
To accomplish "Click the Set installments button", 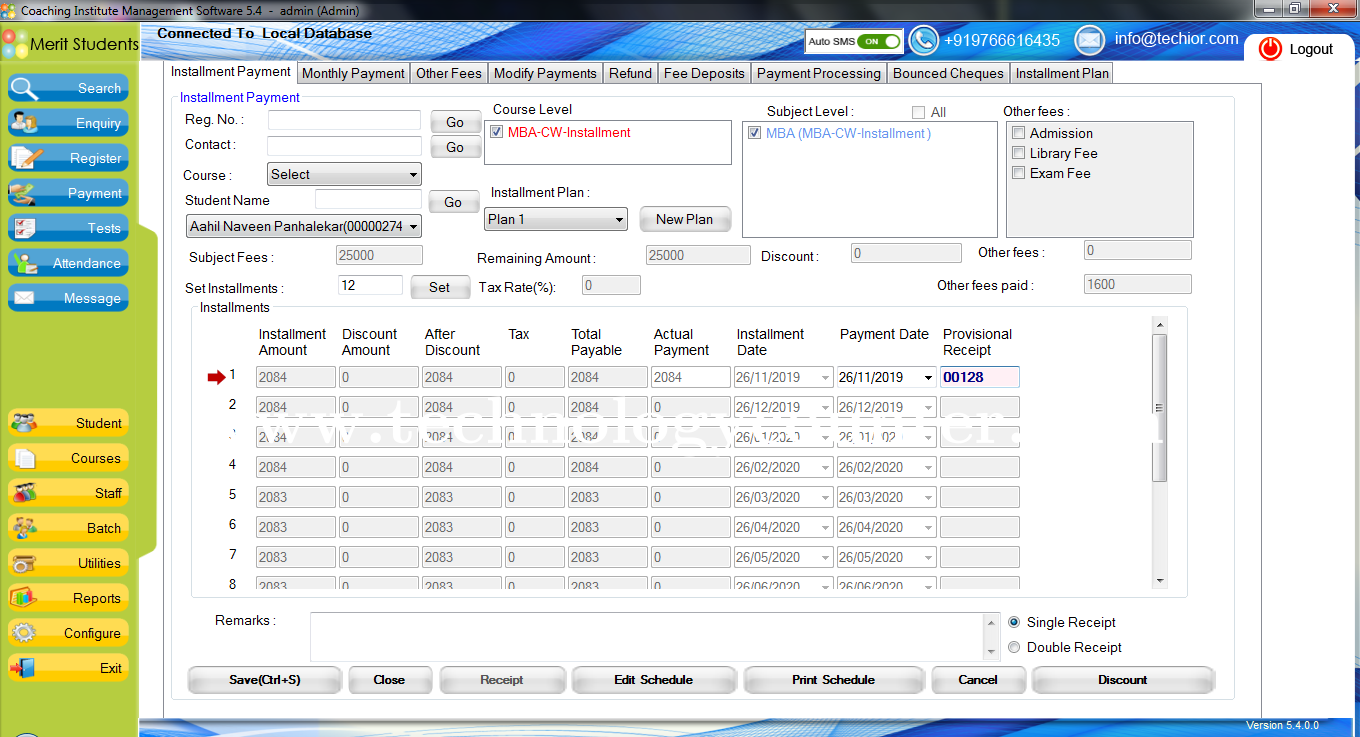I will pos(440,287).
